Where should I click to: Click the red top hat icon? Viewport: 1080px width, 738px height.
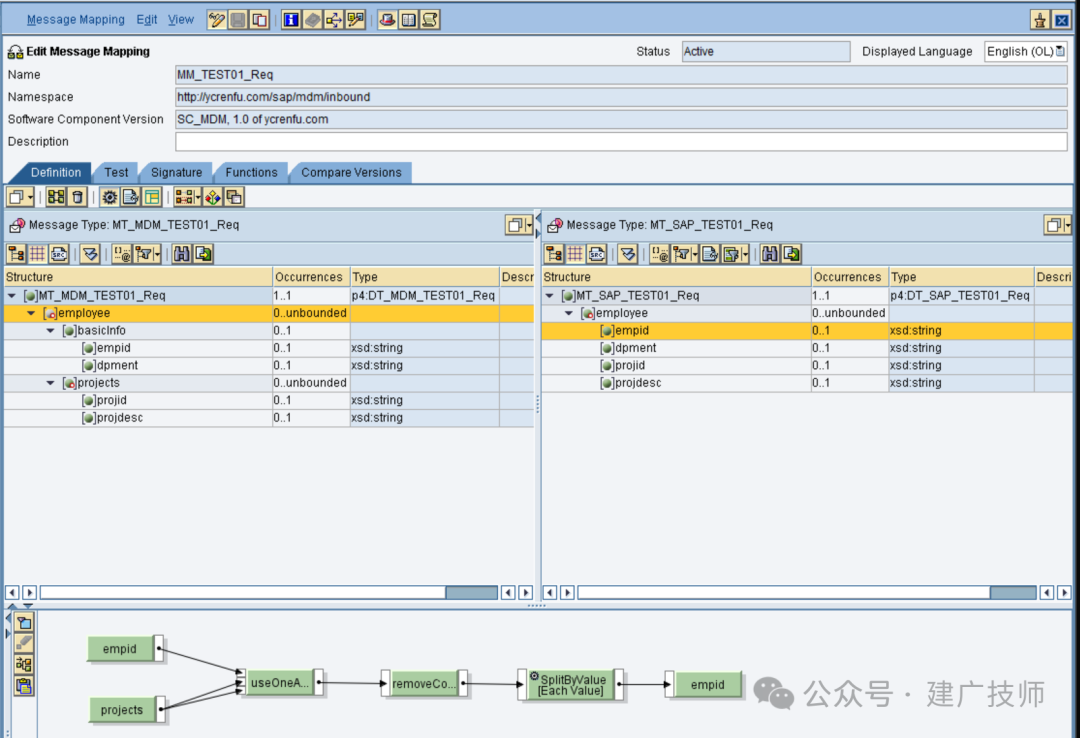tap(387, 19)
